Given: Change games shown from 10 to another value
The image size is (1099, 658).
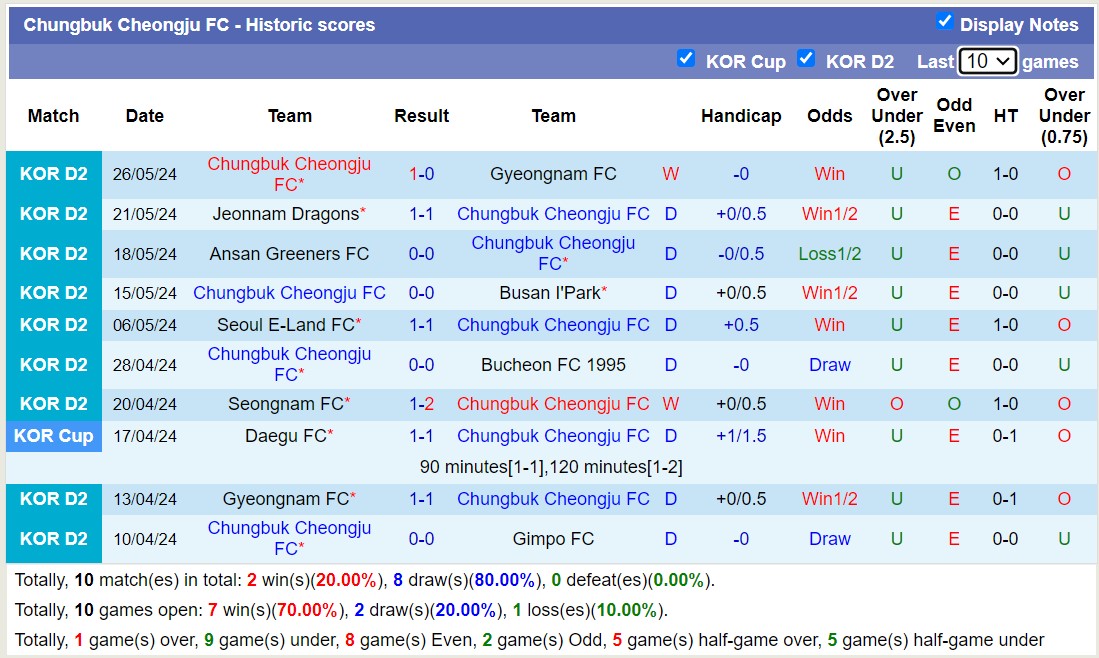Looking at the screenshot, I should click(x=987, y=61).
